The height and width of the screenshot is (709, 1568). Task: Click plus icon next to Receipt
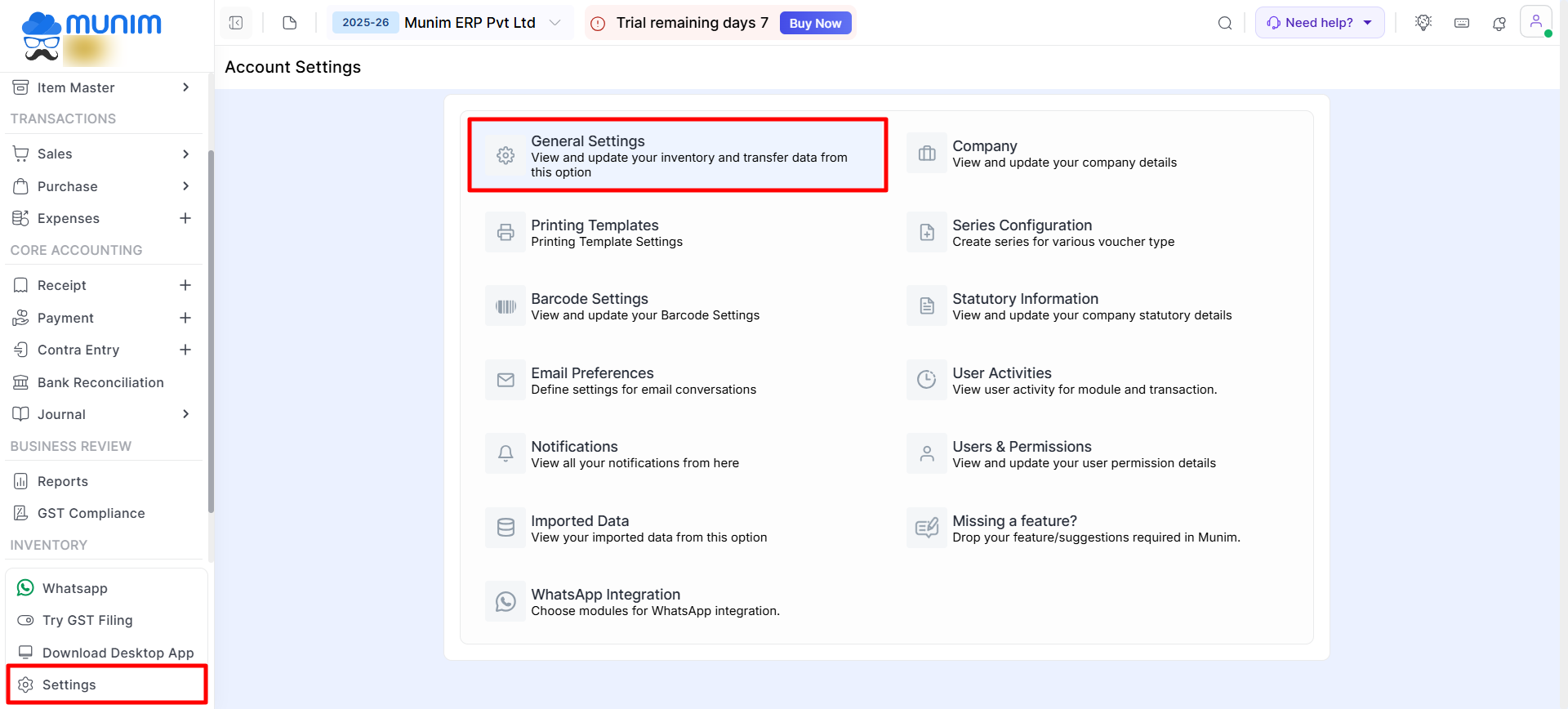click(x=185, y=285)
